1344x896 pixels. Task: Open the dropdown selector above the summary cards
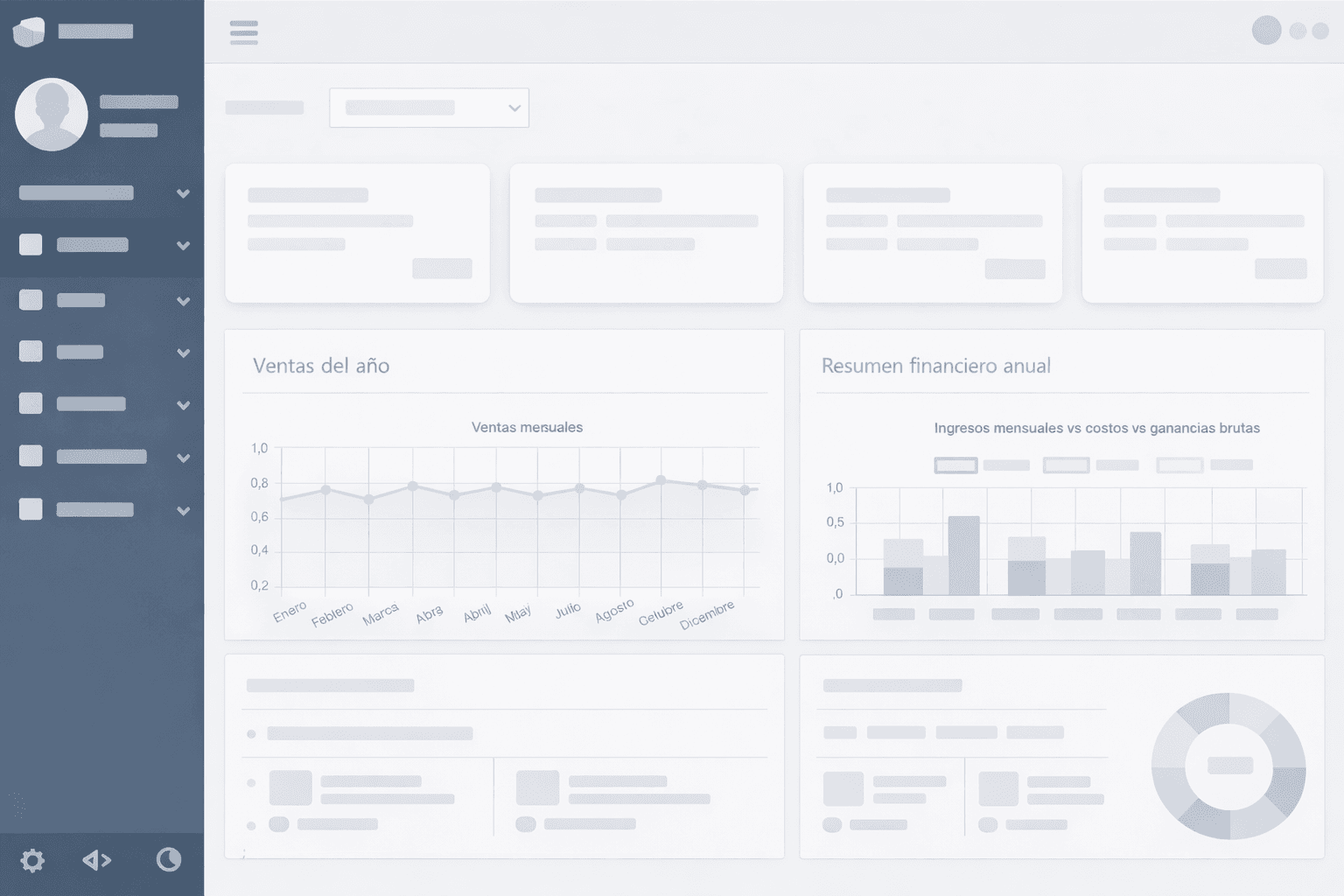[x=429, y=108]
